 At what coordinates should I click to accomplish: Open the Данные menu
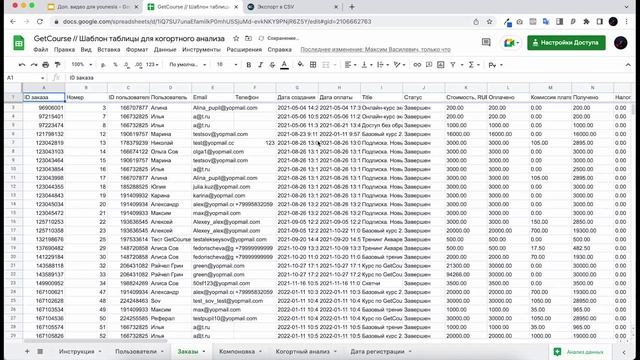click(165, 49)
